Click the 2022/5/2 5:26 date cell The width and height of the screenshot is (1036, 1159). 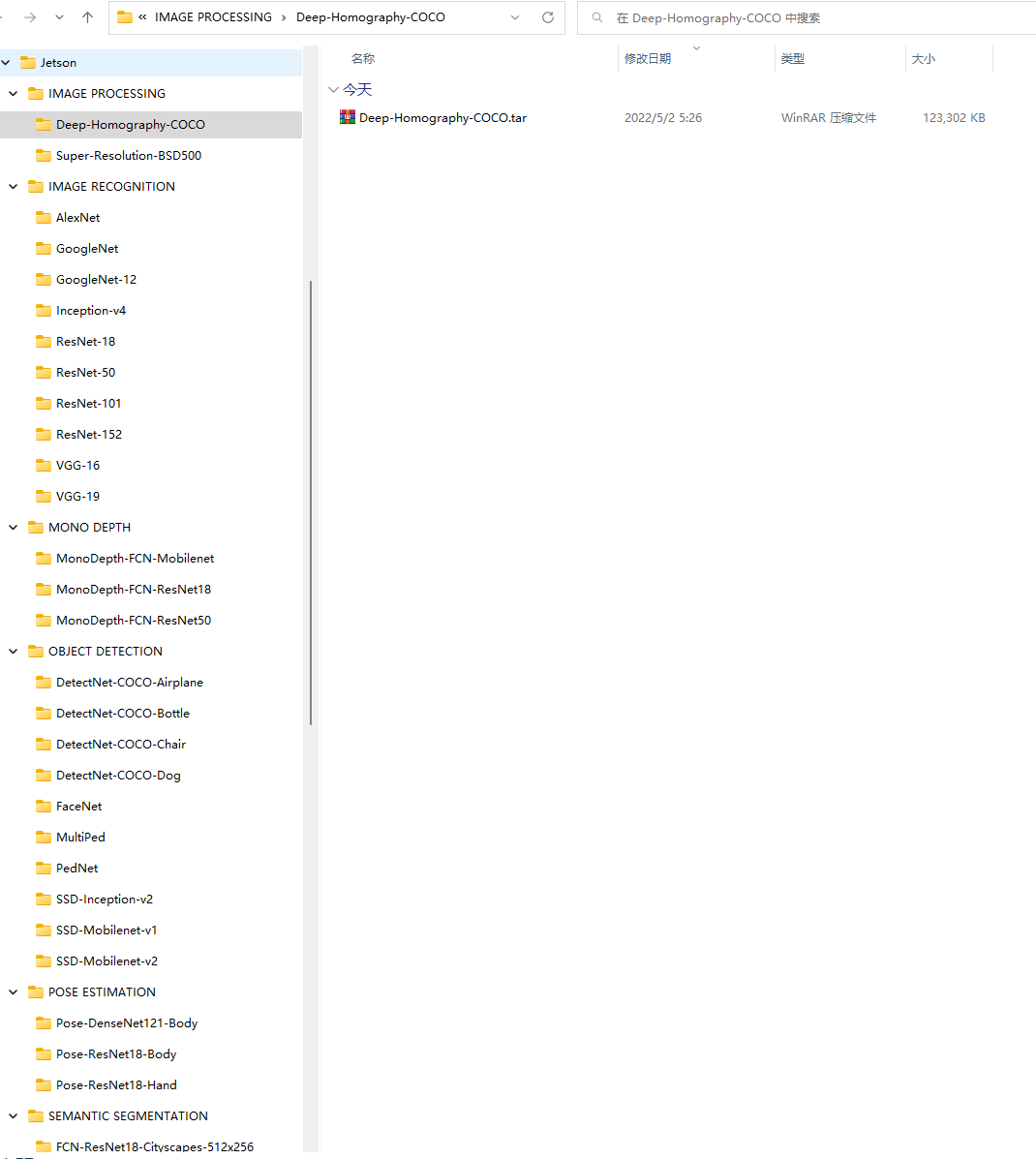coord(663,117)
